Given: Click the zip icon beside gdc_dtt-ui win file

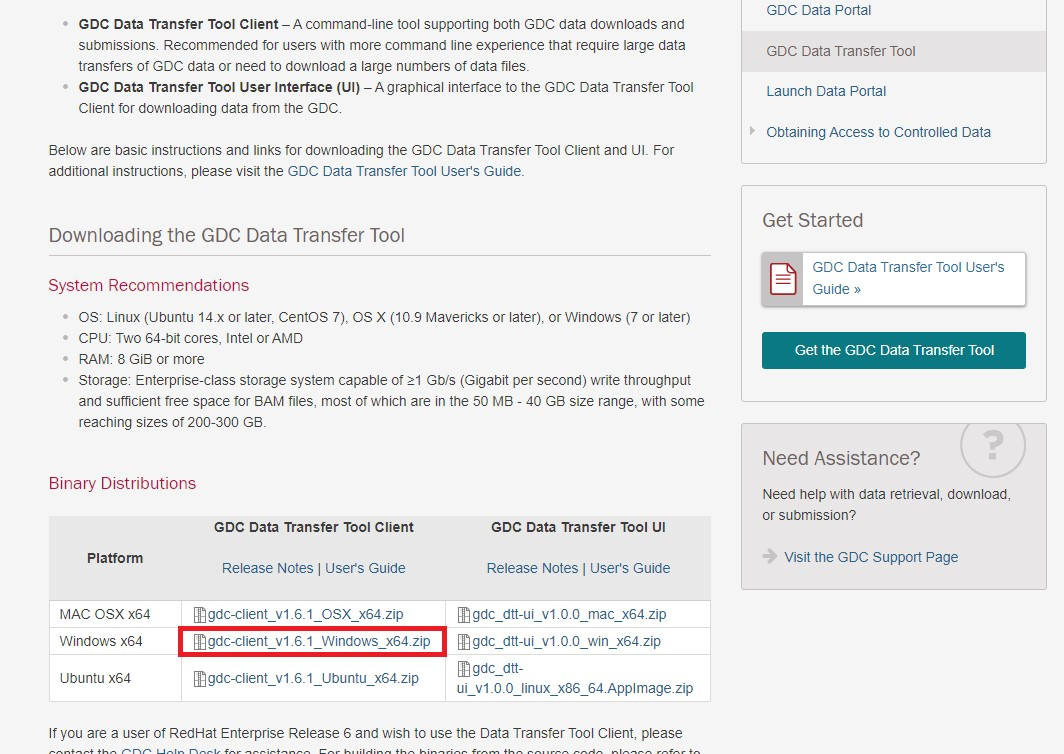Looking at the screenshot, I should (x=464, y=642).
